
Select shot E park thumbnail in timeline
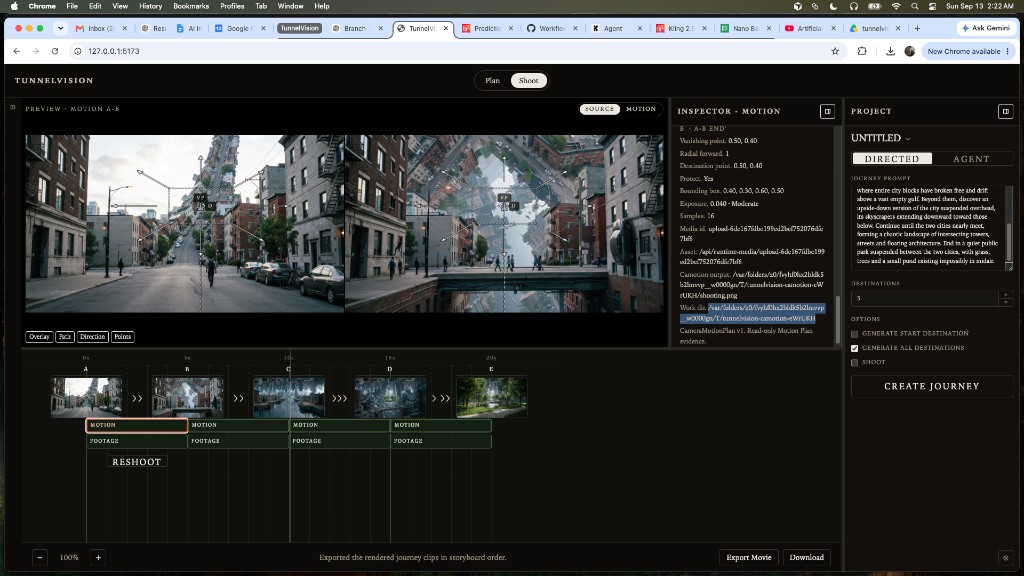(491, 396)
